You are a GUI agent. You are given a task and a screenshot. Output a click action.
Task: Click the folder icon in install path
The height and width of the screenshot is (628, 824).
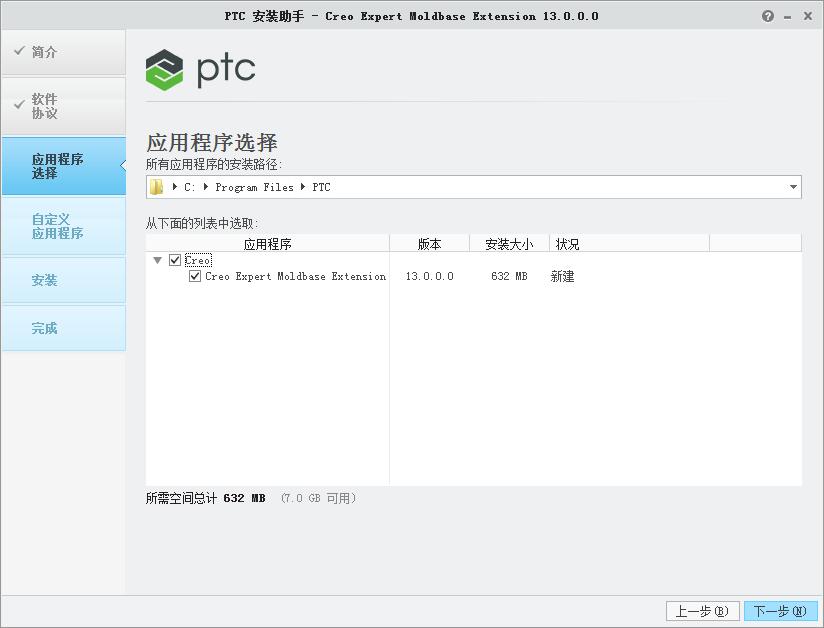(157, 187)
